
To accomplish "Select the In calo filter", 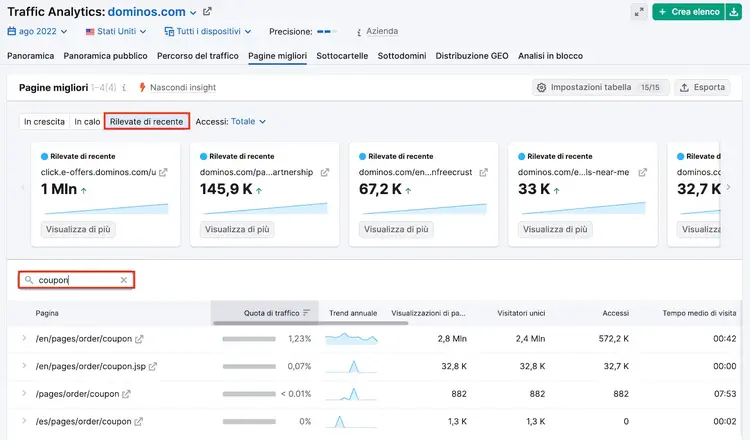I will 87,121.
